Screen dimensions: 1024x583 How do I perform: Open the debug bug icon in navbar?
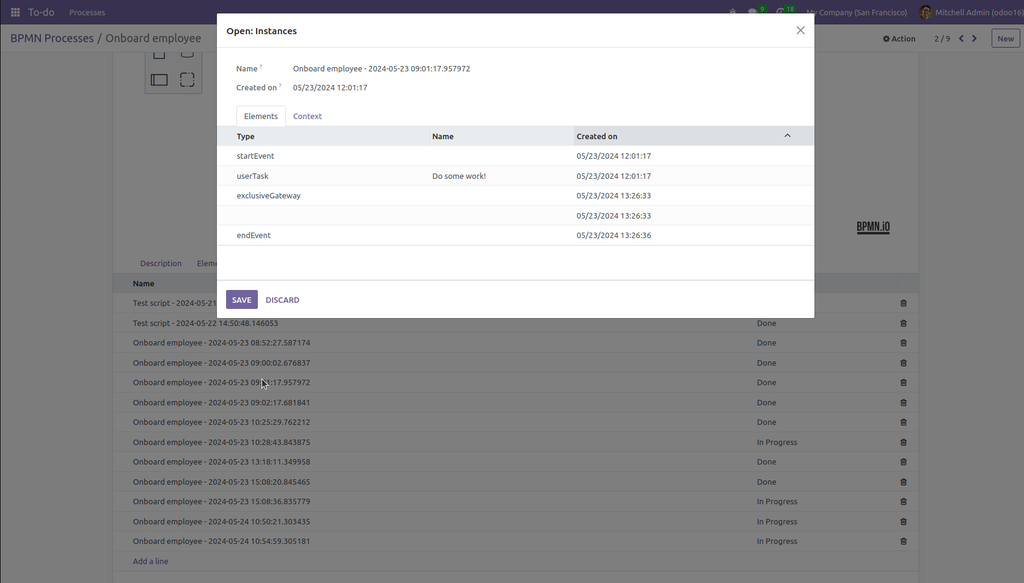coord(733,12)
